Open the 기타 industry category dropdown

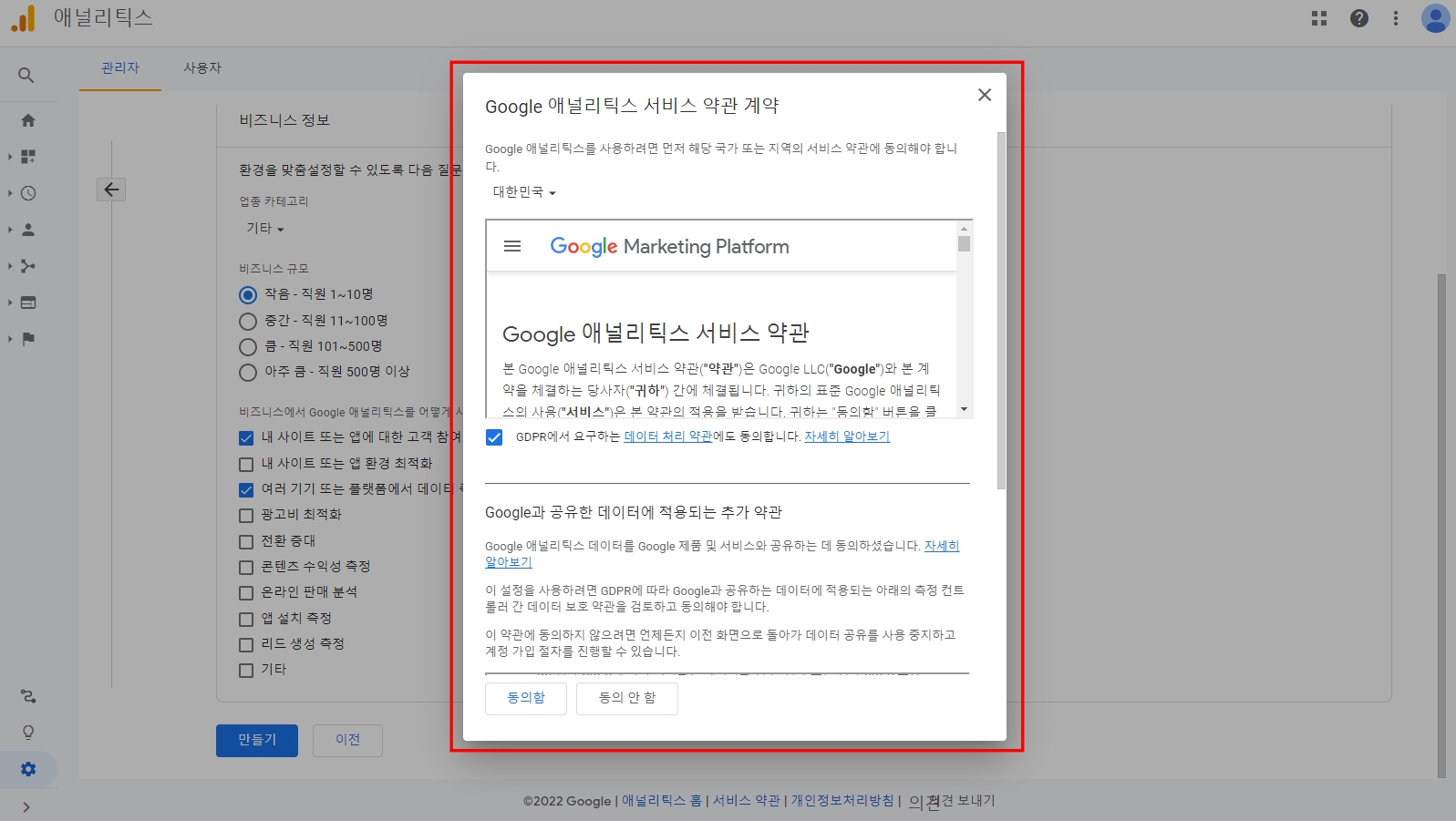click(265, 228)
